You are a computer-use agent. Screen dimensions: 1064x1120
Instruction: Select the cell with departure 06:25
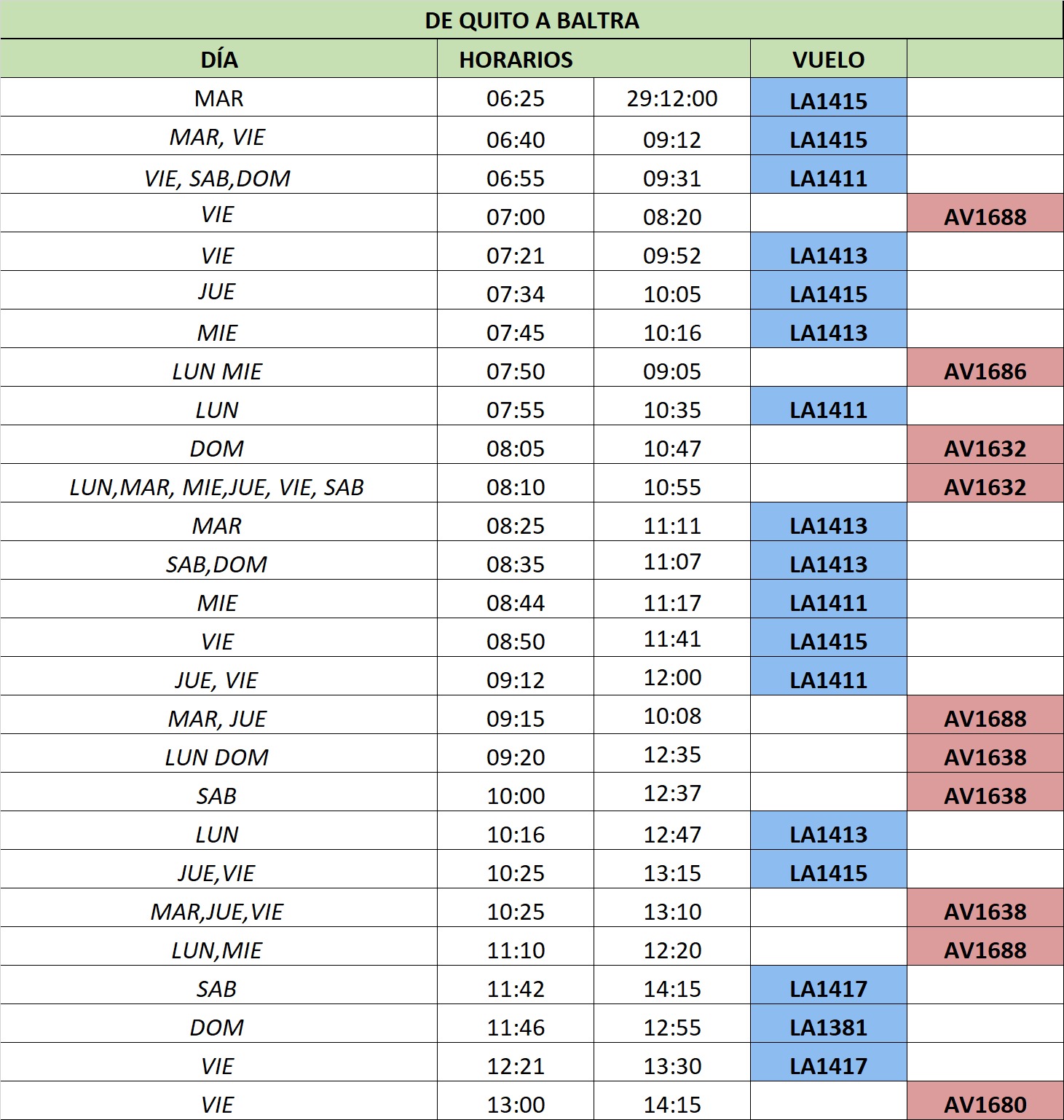coord(516,98)
